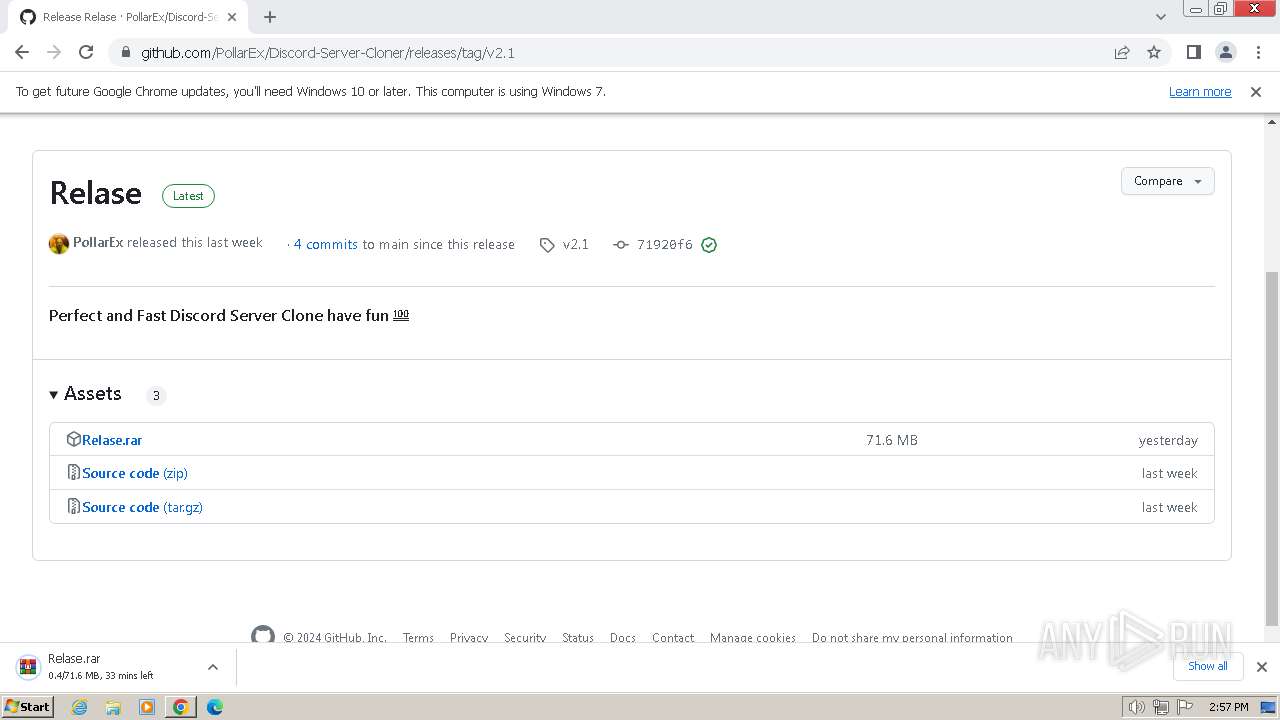Reload the current GitHub page
Screen dimensions: 1280x720
[x=86, y=52]
